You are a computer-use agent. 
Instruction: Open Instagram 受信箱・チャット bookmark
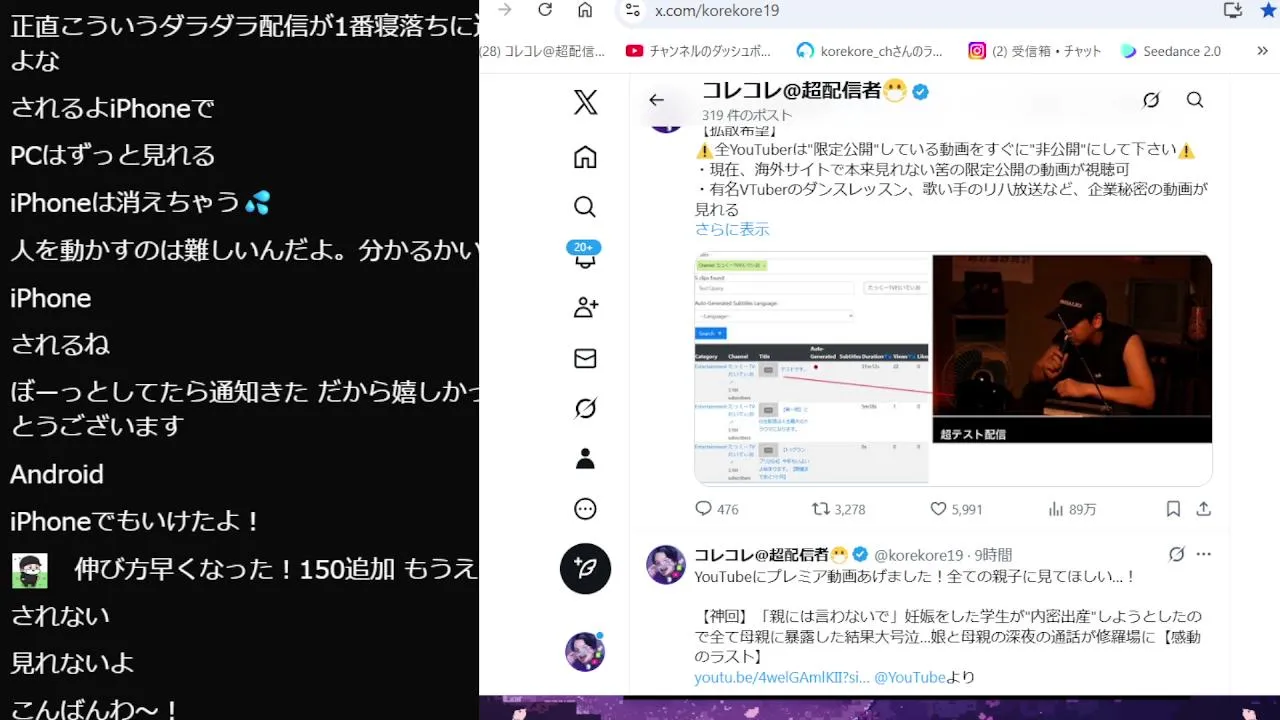(x=1034, y=51)
